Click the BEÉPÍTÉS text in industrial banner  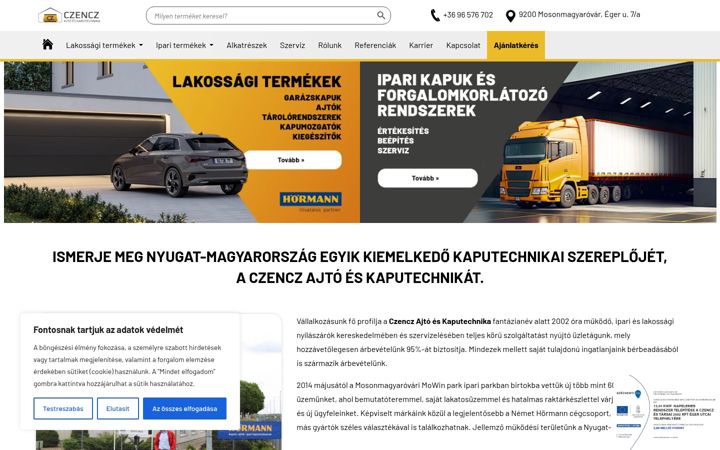[x=395, y=141]
